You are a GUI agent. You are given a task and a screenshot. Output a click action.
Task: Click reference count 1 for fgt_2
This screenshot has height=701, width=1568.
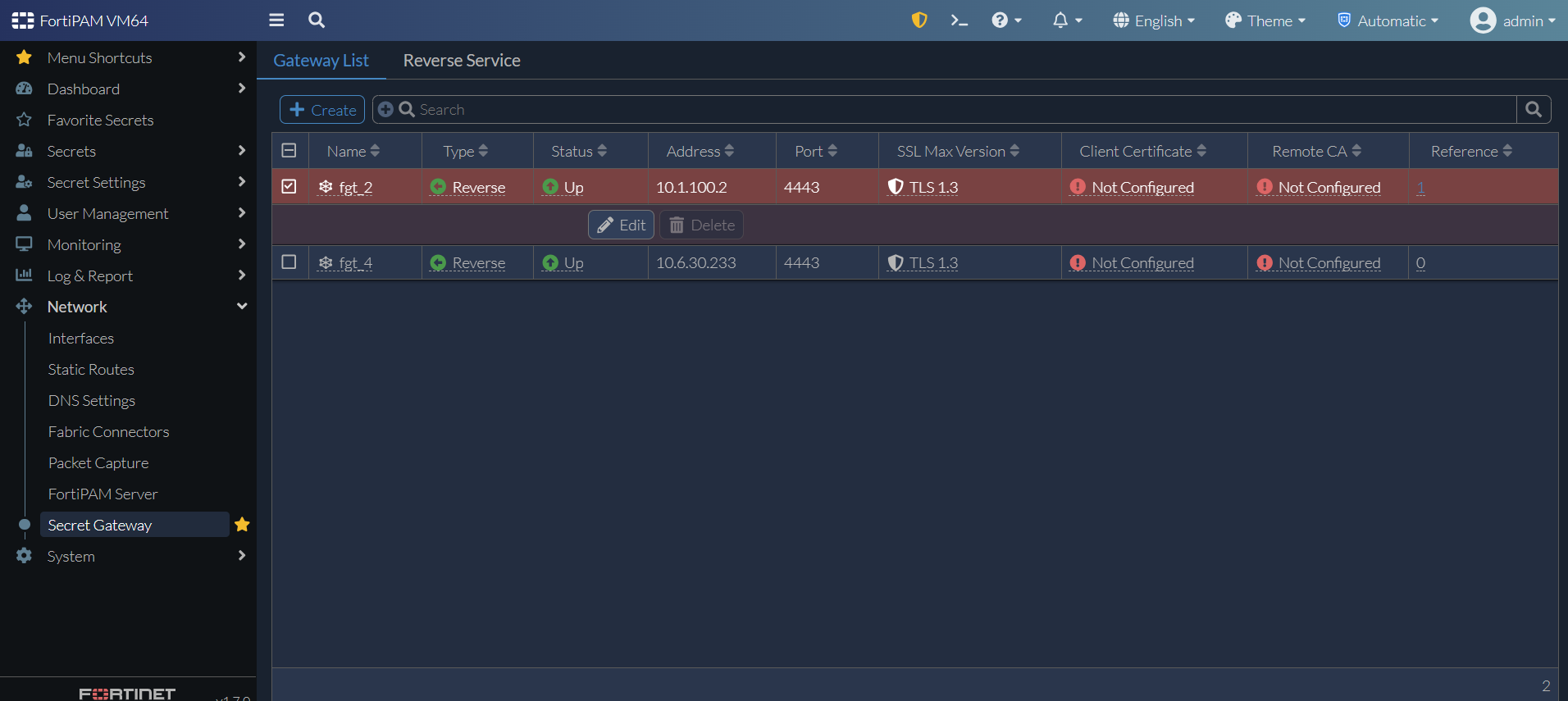click(x=1420, y=187)
